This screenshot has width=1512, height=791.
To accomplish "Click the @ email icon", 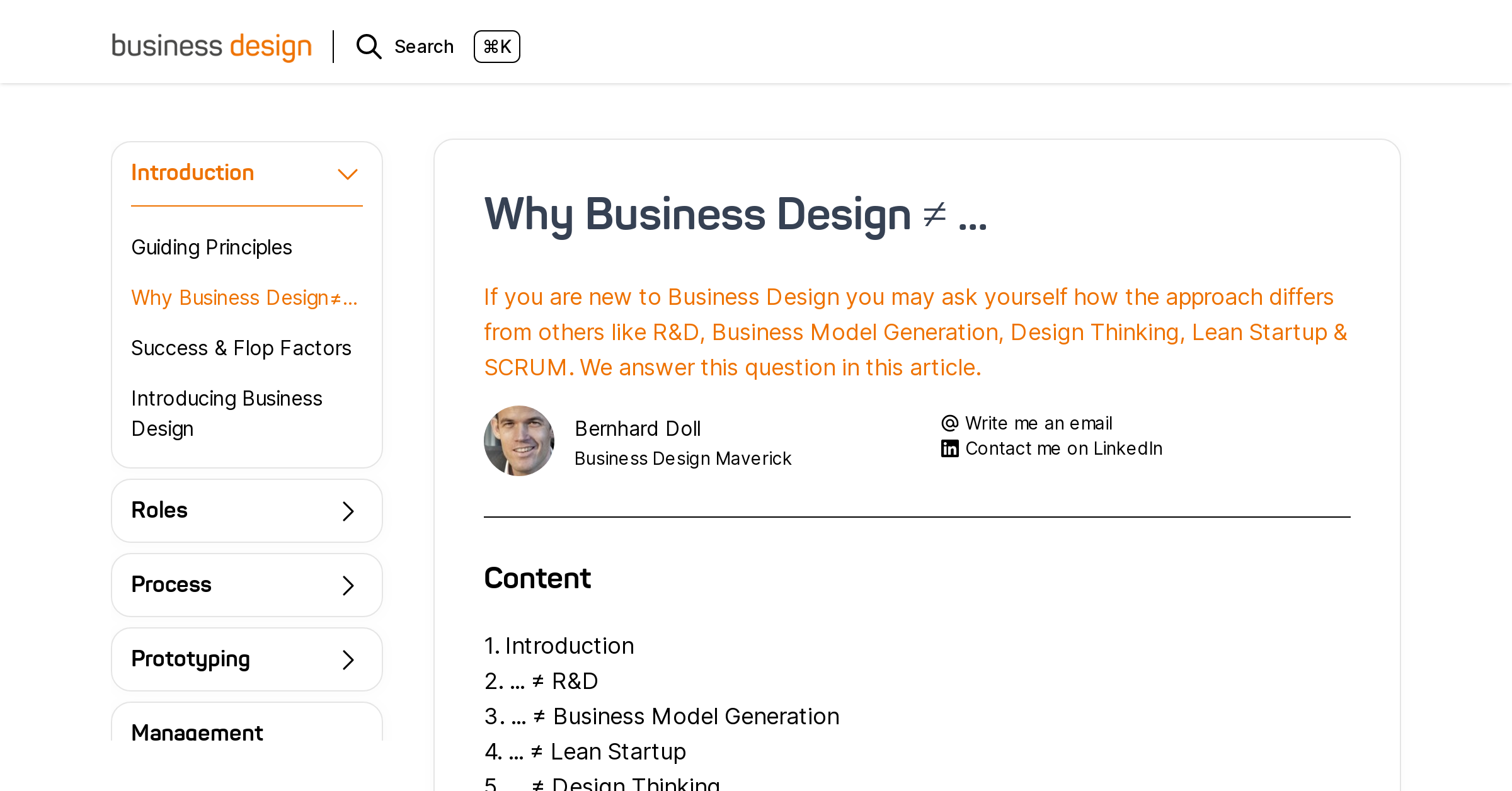I will click(x=949, y=423).
